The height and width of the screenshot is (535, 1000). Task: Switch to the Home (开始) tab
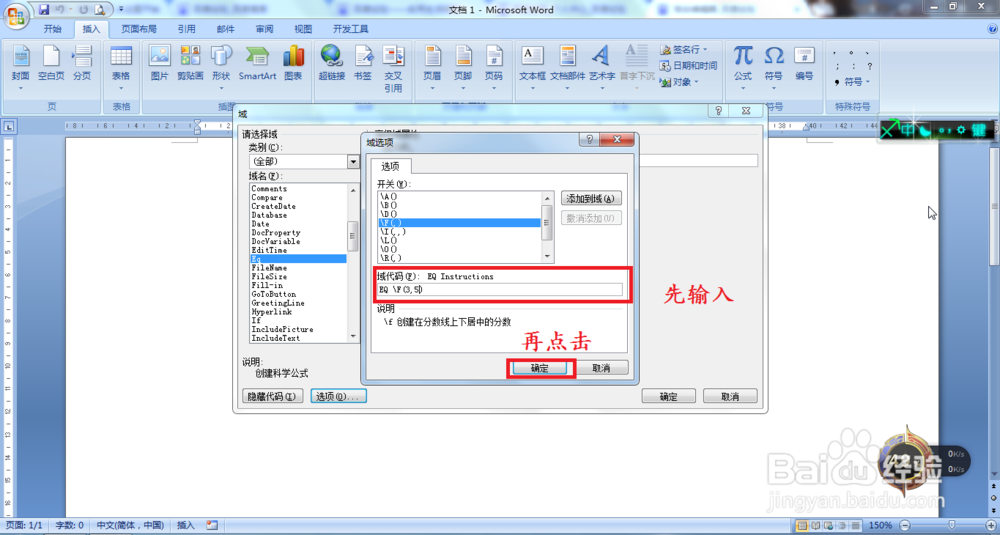pos(53,29)
